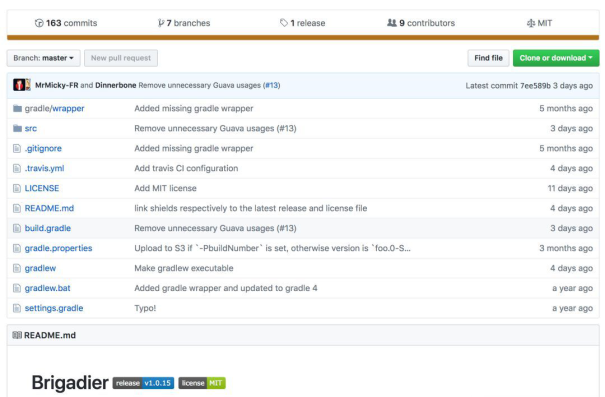
Task: Open the gradle.properties file
Action: click(58, 248)
